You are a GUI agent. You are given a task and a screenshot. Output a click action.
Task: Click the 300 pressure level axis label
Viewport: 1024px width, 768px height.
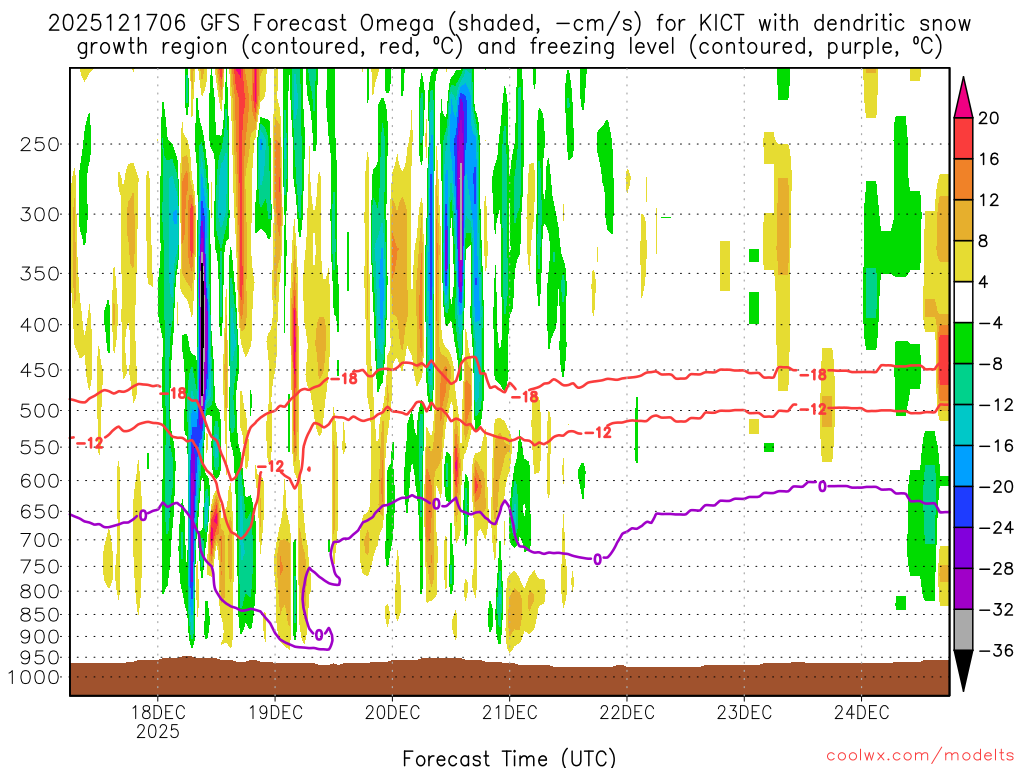[40, 214]
